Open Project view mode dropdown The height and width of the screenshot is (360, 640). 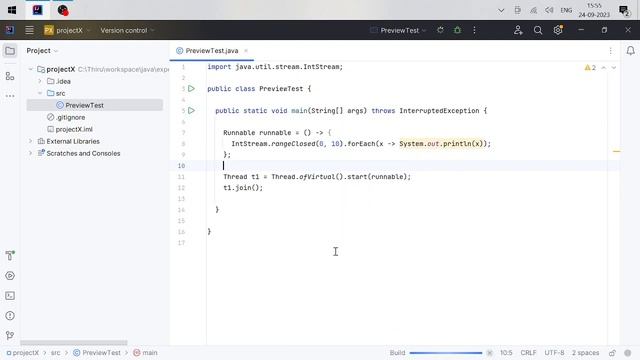(x=42, y=51)
